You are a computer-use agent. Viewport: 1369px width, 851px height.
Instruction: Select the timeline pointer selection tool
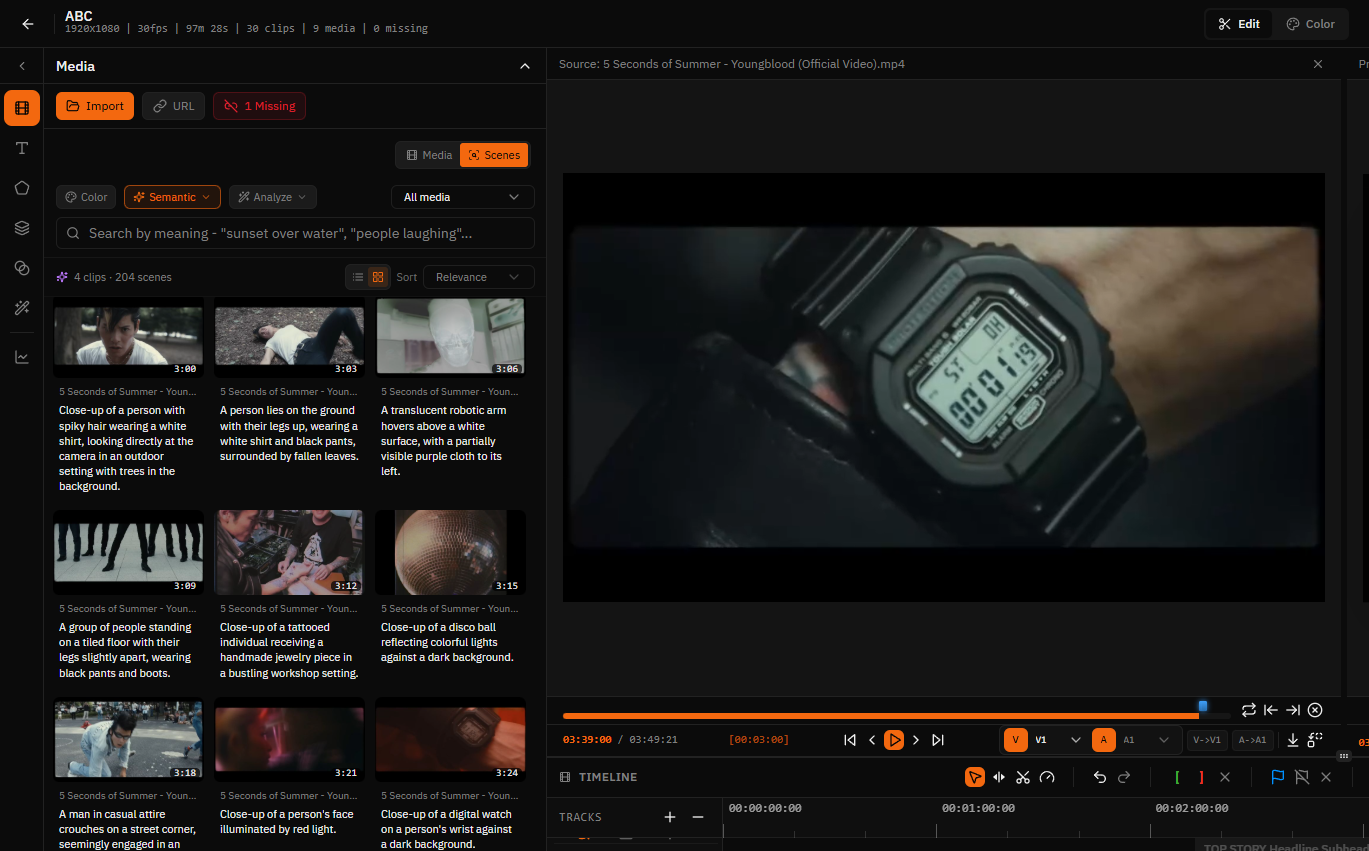974,777
